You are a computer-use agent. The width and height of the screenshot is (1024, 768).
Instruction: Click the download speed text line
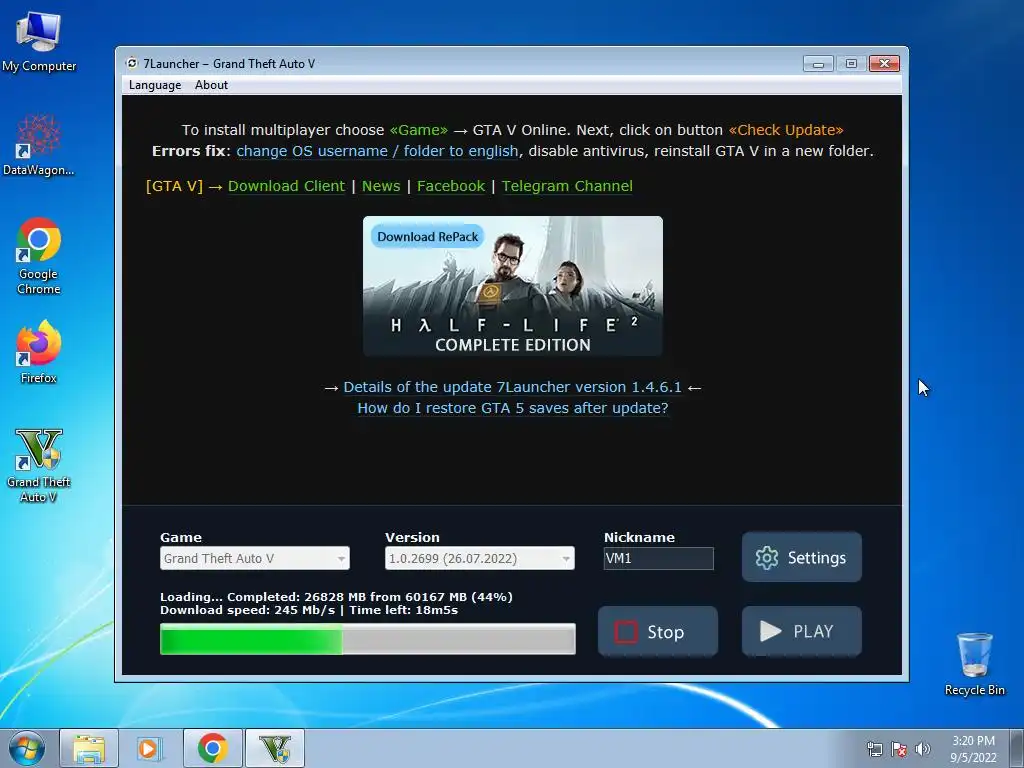pyautogui.click(x=309, y=610)
